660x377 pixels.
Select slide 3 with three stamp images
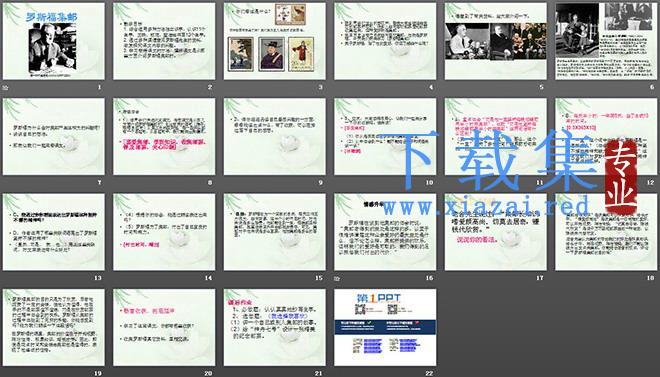(x=274, y=41)
